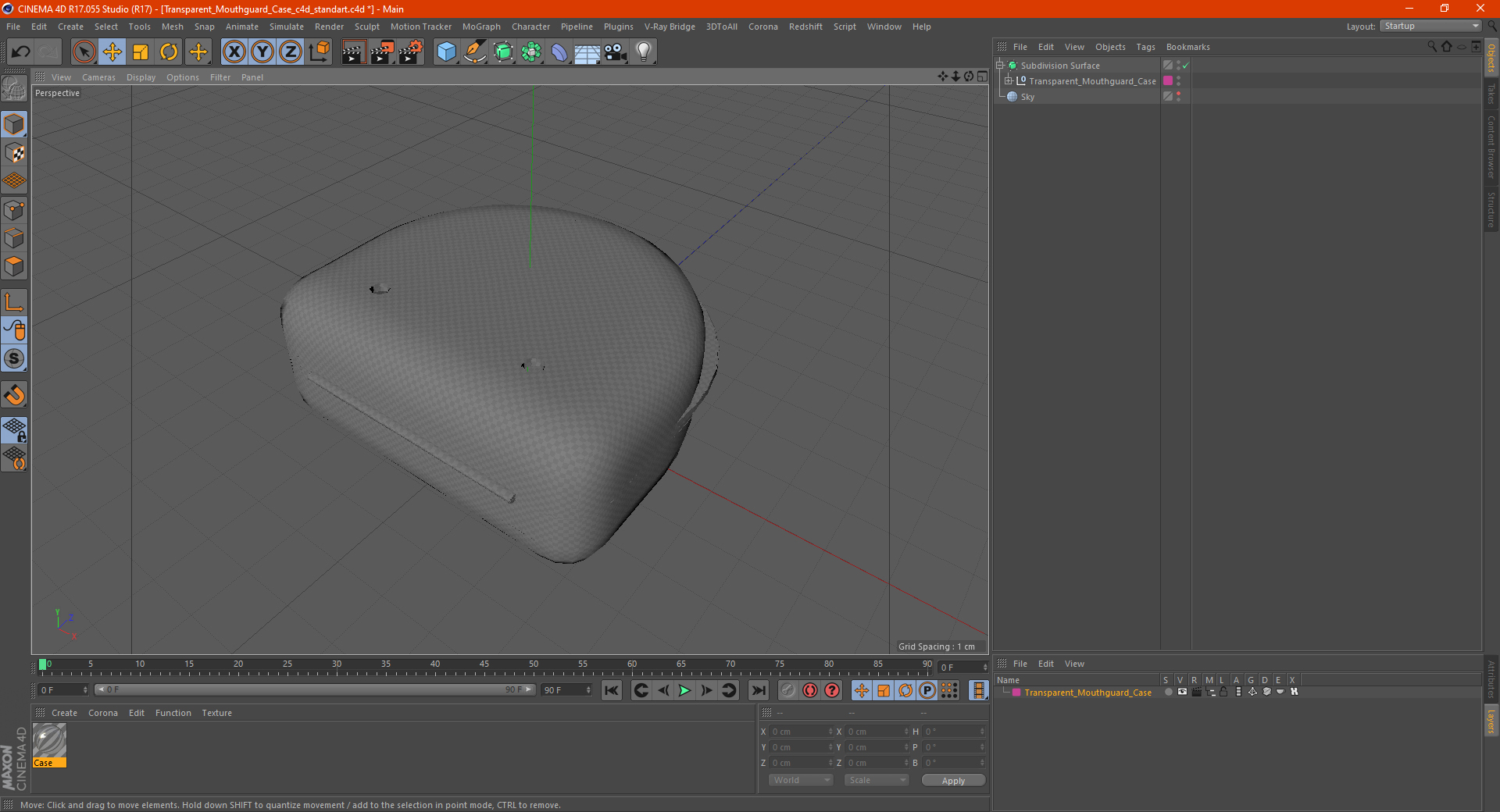Go to end of animation
The image size is (1500, 812).
point(759,690)
